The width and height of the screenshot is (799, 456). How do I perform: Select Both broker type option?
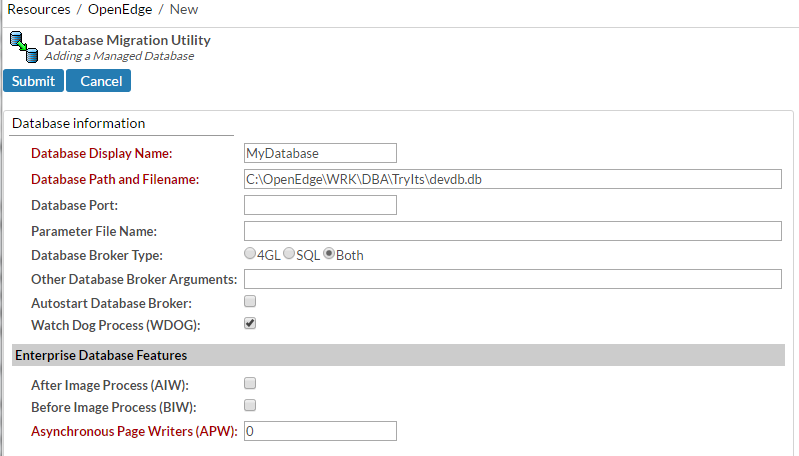329,253
